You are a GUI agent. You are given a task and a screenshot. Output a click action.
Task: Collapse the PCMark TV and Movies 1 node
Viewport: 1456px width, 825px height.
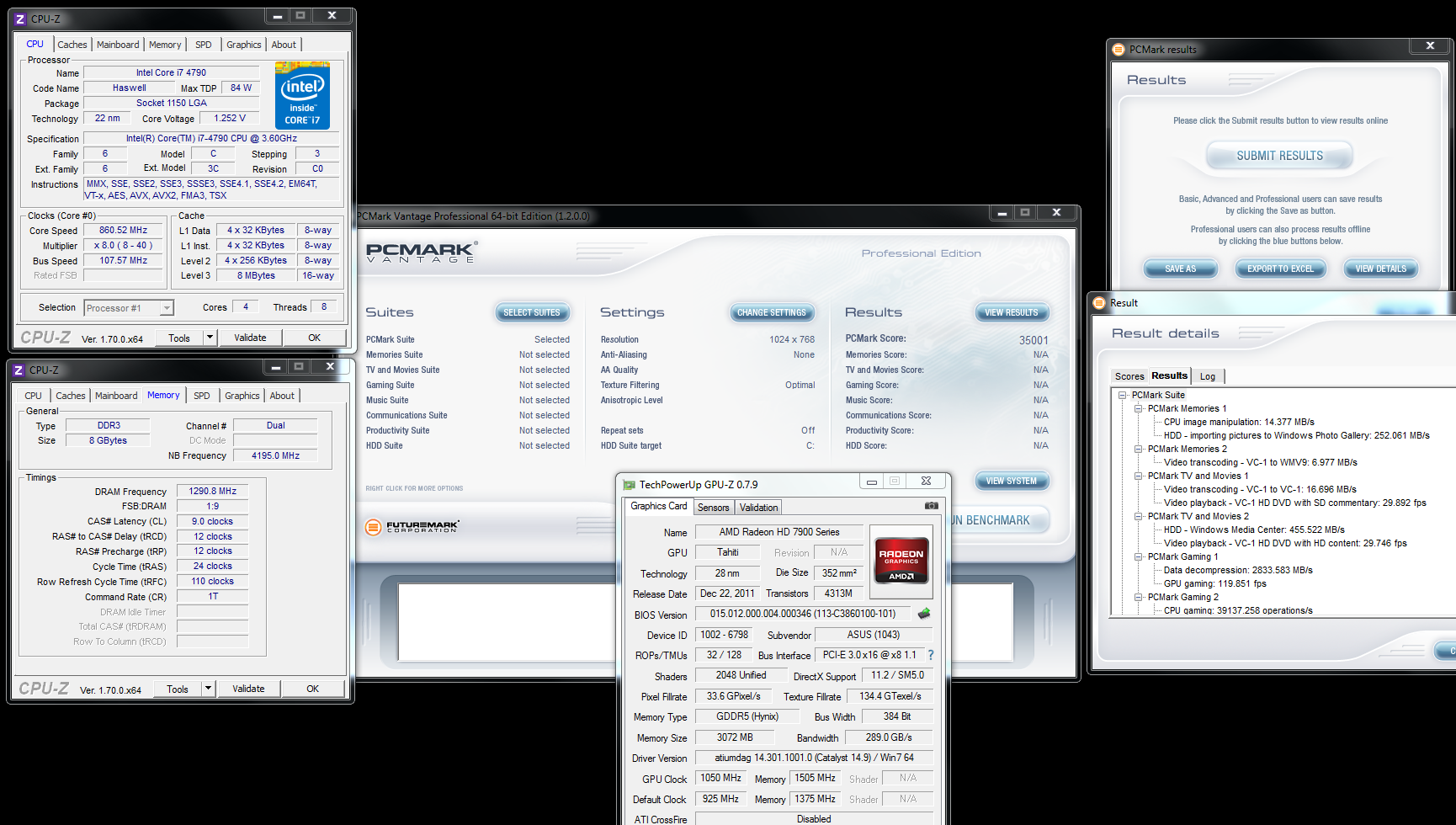point(1138,476)
